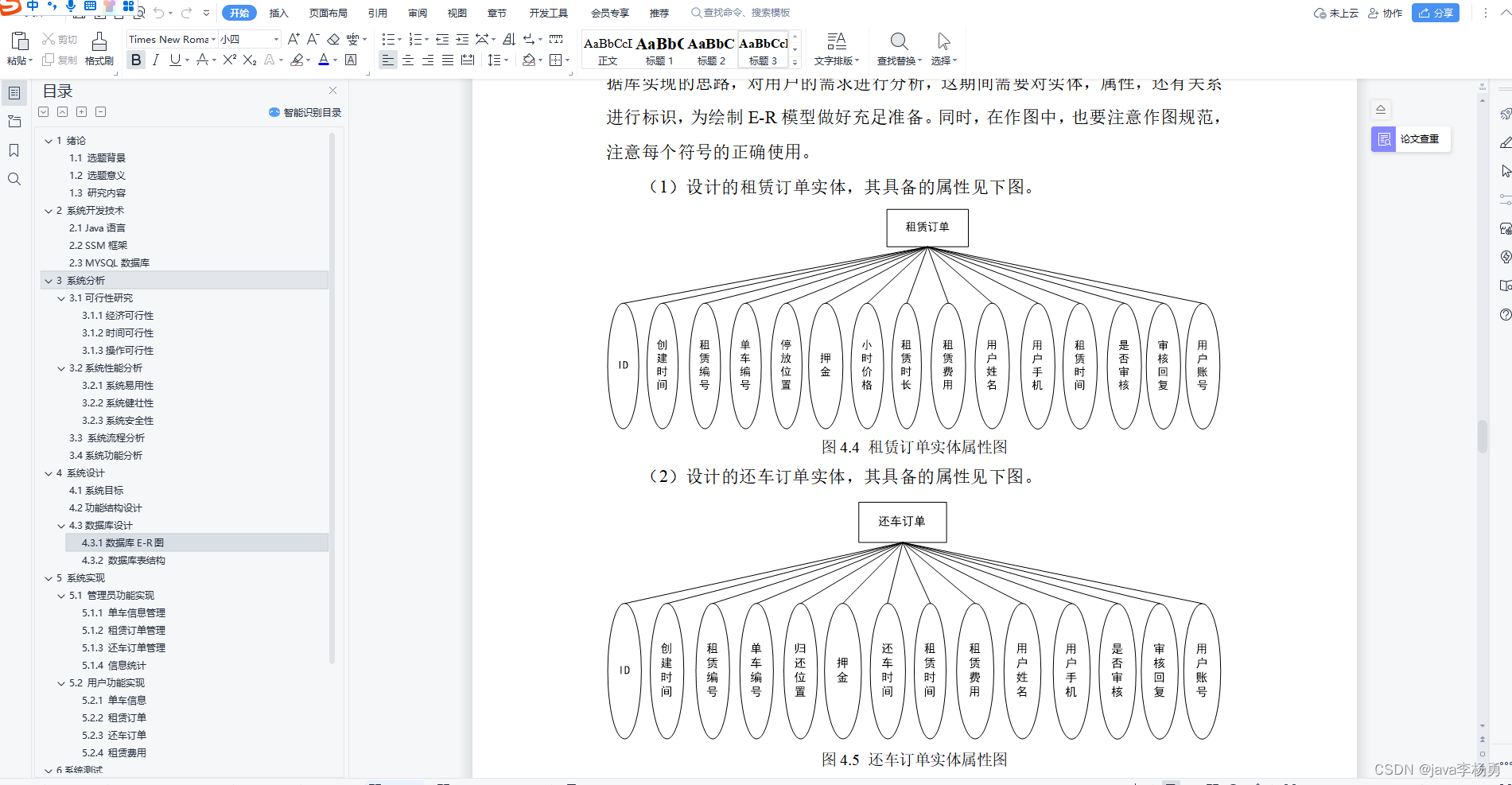The image size is (1512, 785).
Task: Toggle subscript X₂ formatting
Action: tap(250, 60)
